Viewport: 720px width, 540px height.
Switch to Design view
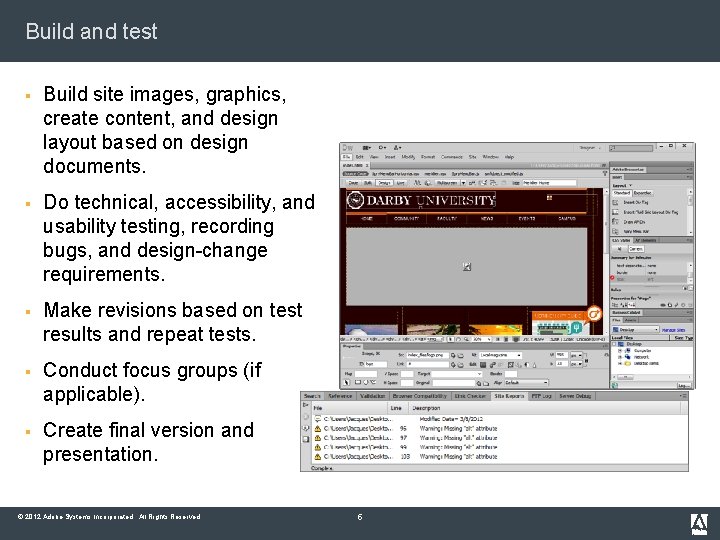coord(384,183)
